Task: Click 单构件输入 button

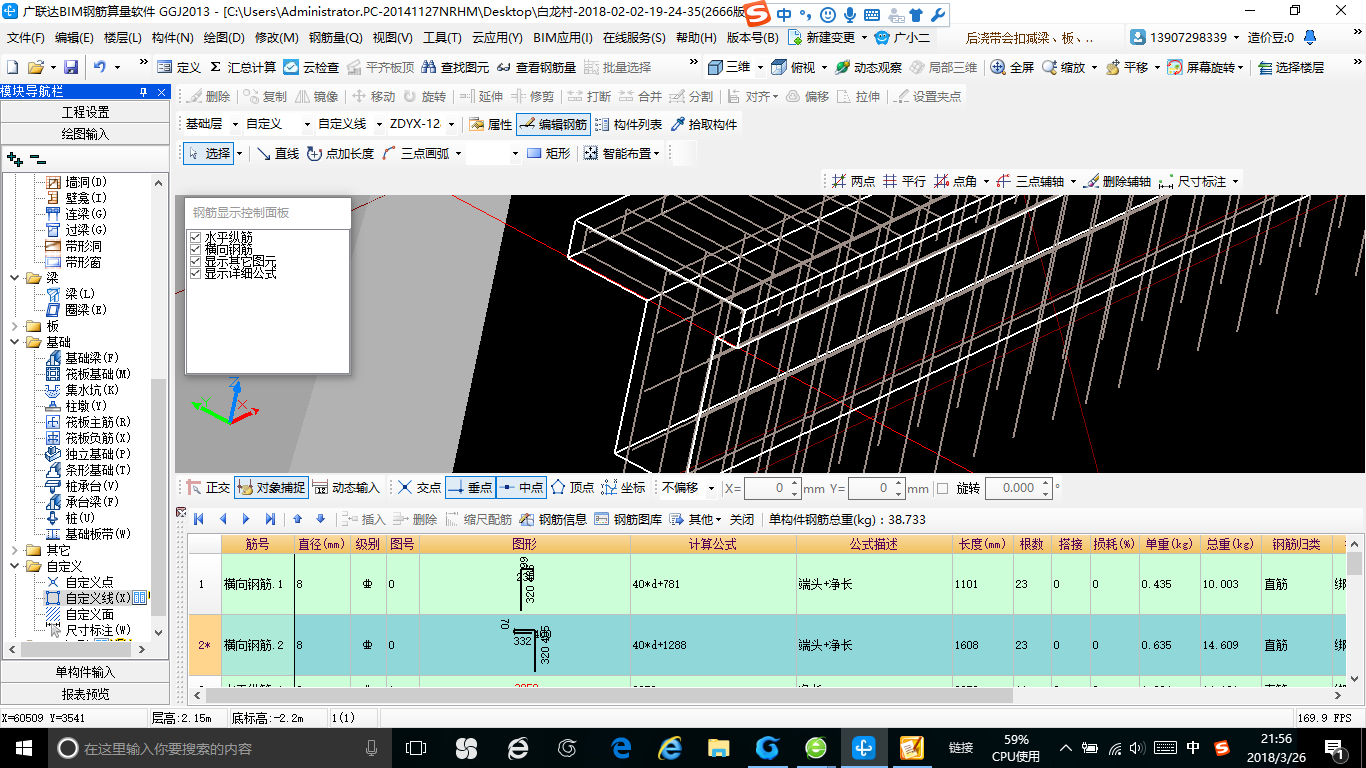Action: pyautogui.click(x=85, y=672)
